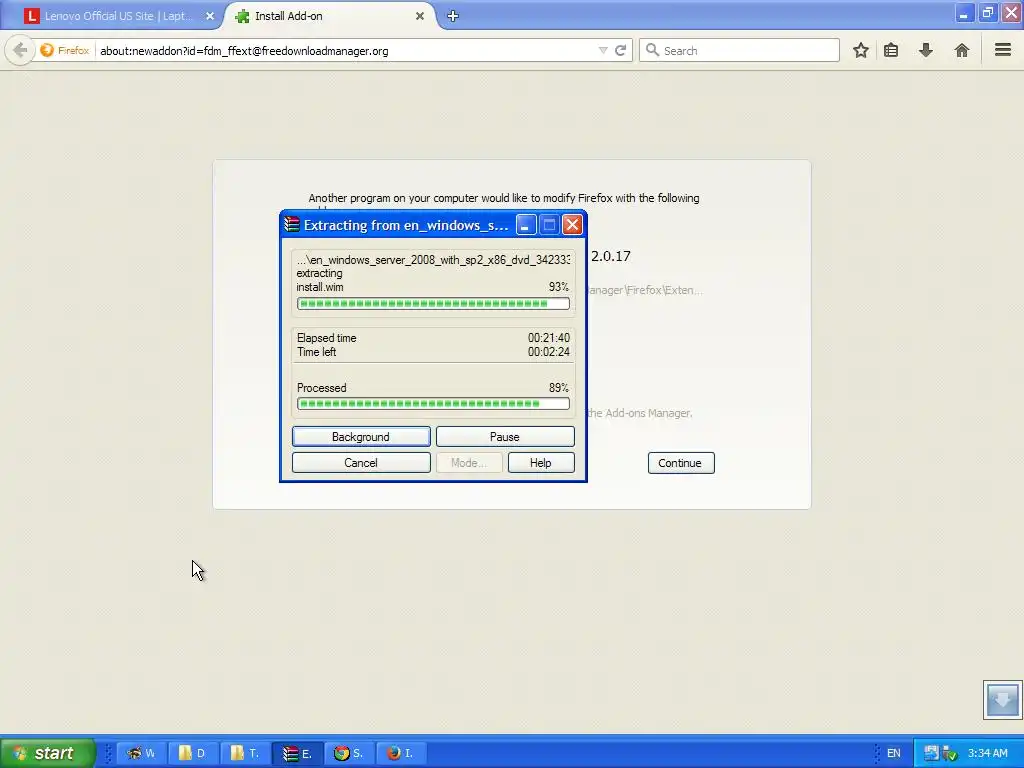Open the Firefox hamburger menu
This screenshot has width=1024, height=768.
[1003, 50]
